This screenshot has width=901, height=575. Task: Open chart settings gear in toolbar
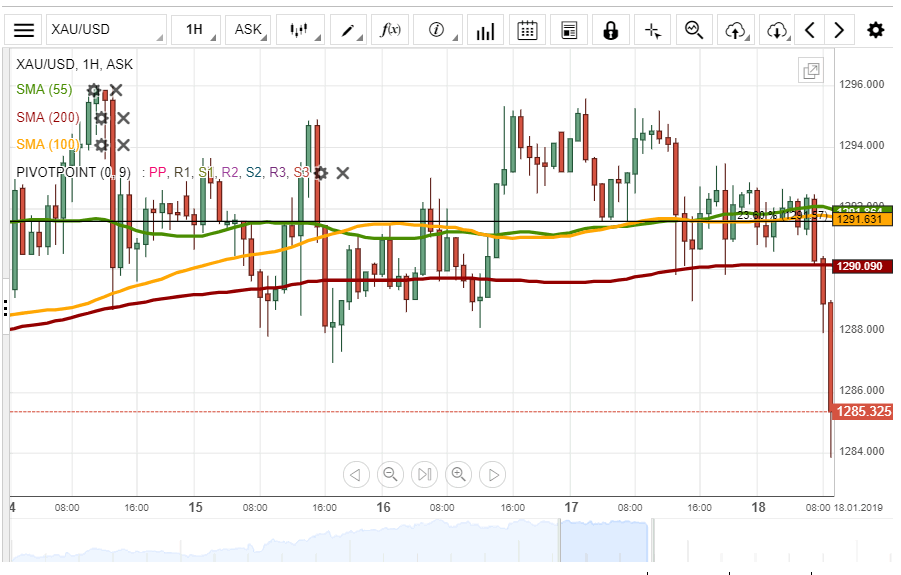[x=875, y=30]
